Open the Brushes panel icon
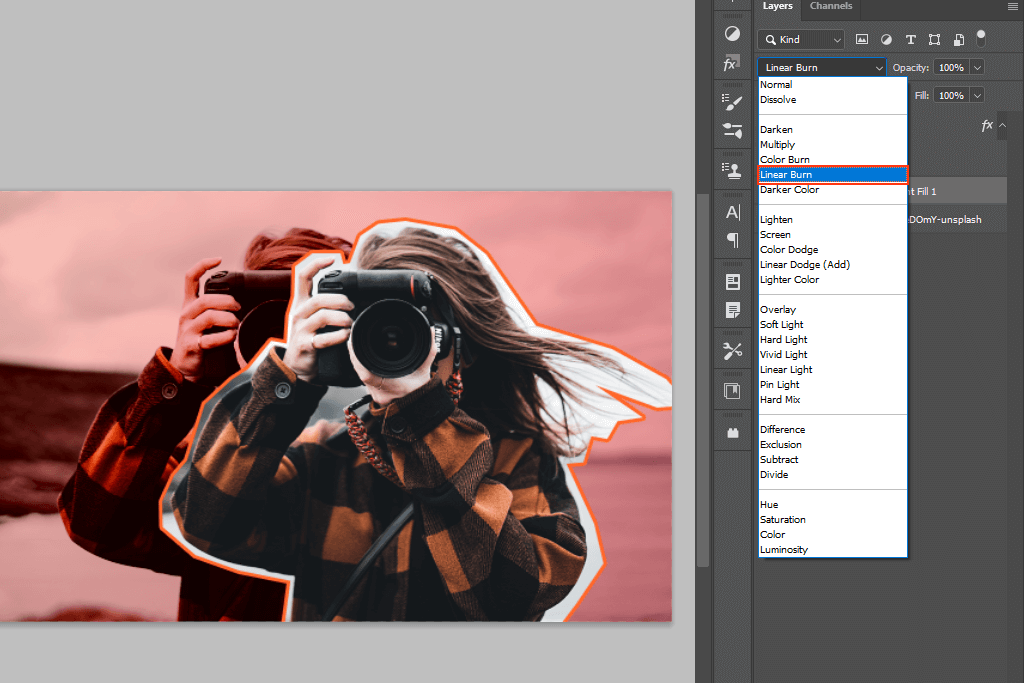The image size is (1024, 683). point(732,102)
